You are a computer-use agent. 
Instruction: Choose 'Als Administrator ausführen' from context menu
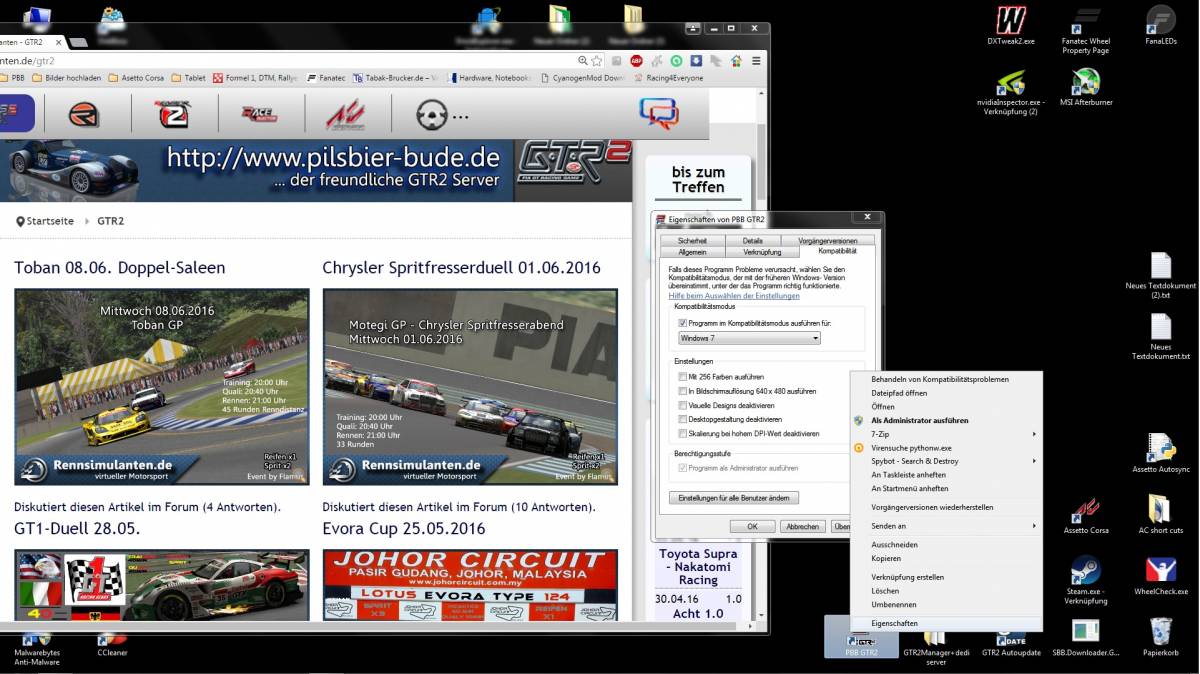pyautogui.click(x=919, y=421)
